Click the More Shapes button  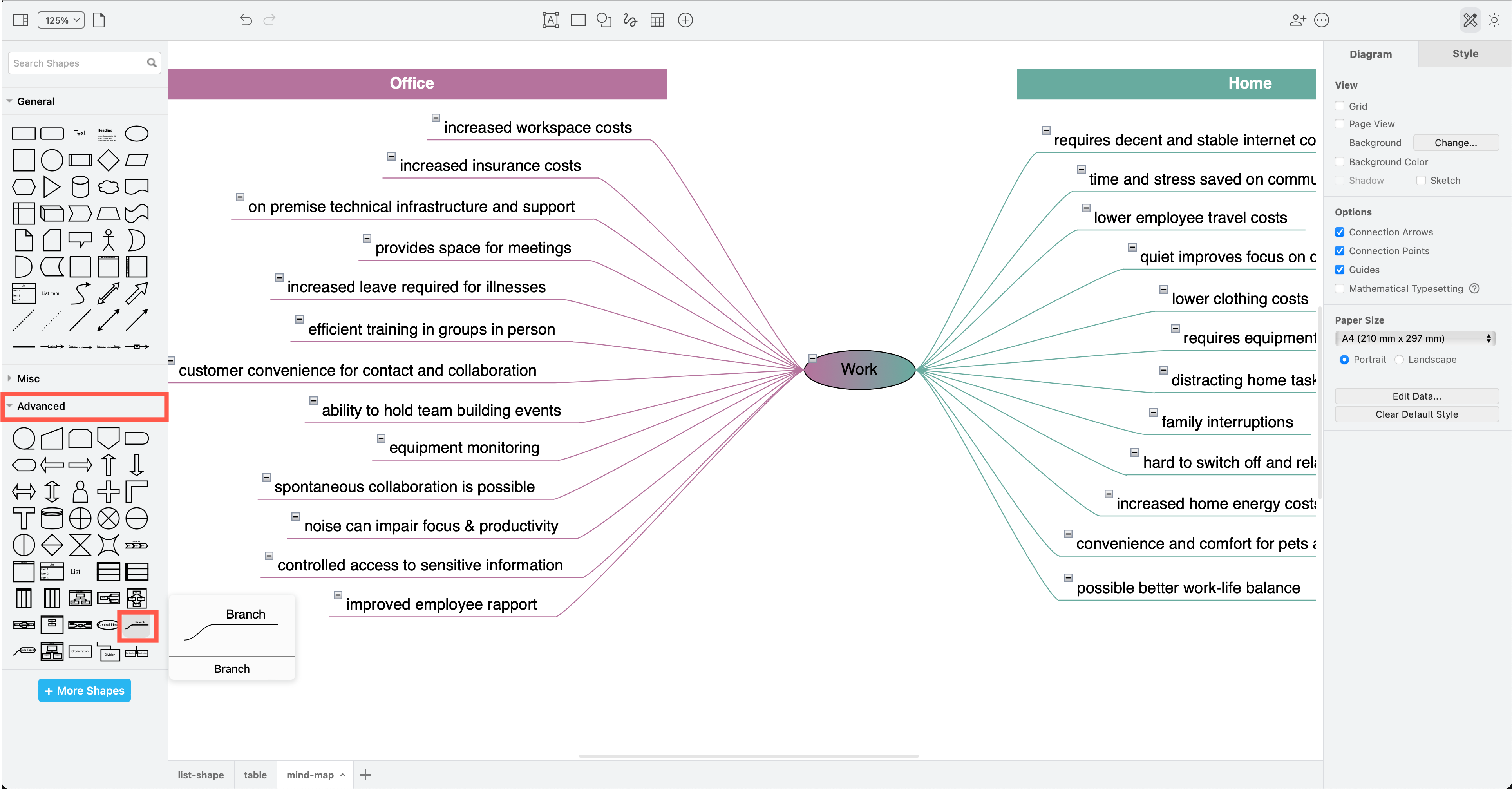pyautogui.click(x=84, y=690)
